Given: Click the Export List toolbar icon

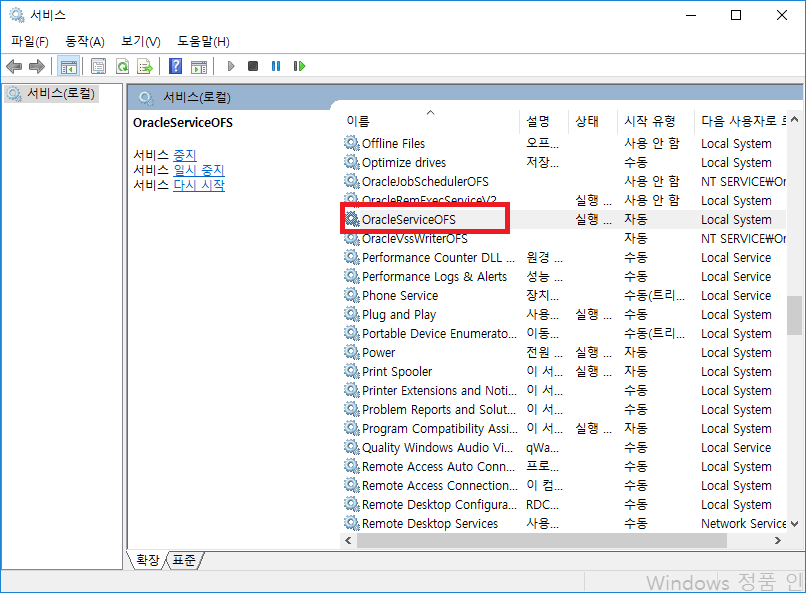Looking at the screenshot, I should coord(145,66).
